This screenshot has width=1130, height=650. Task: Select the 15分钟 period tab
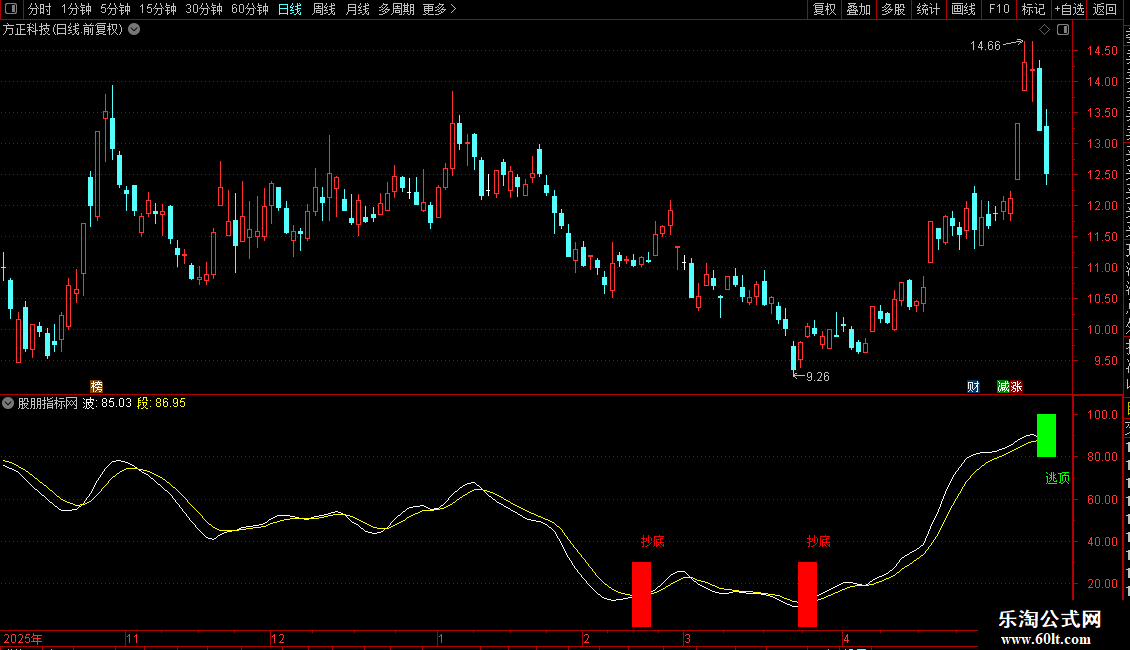pyautogui.click(x=157, y=9)
